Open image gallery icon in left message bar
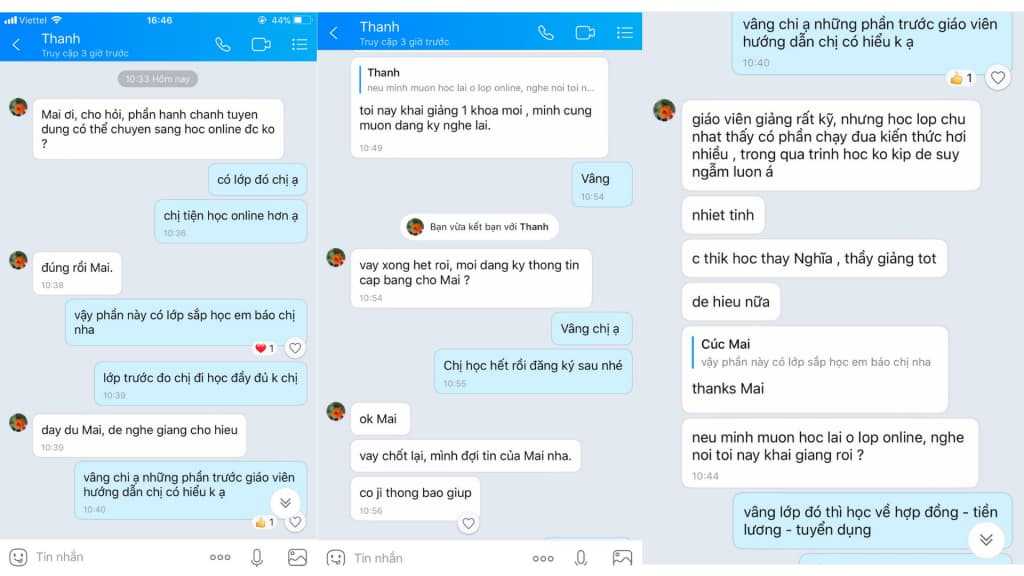 pyautogui.click(x=297, y=557)
